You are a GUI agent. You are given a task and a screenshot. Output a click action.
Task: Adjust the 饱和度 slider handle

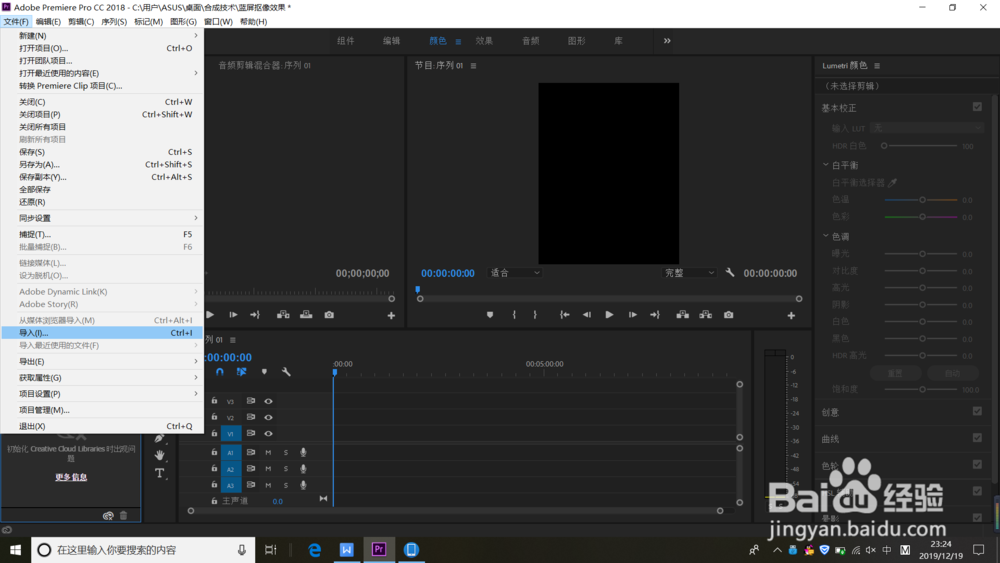click(922, 389)
